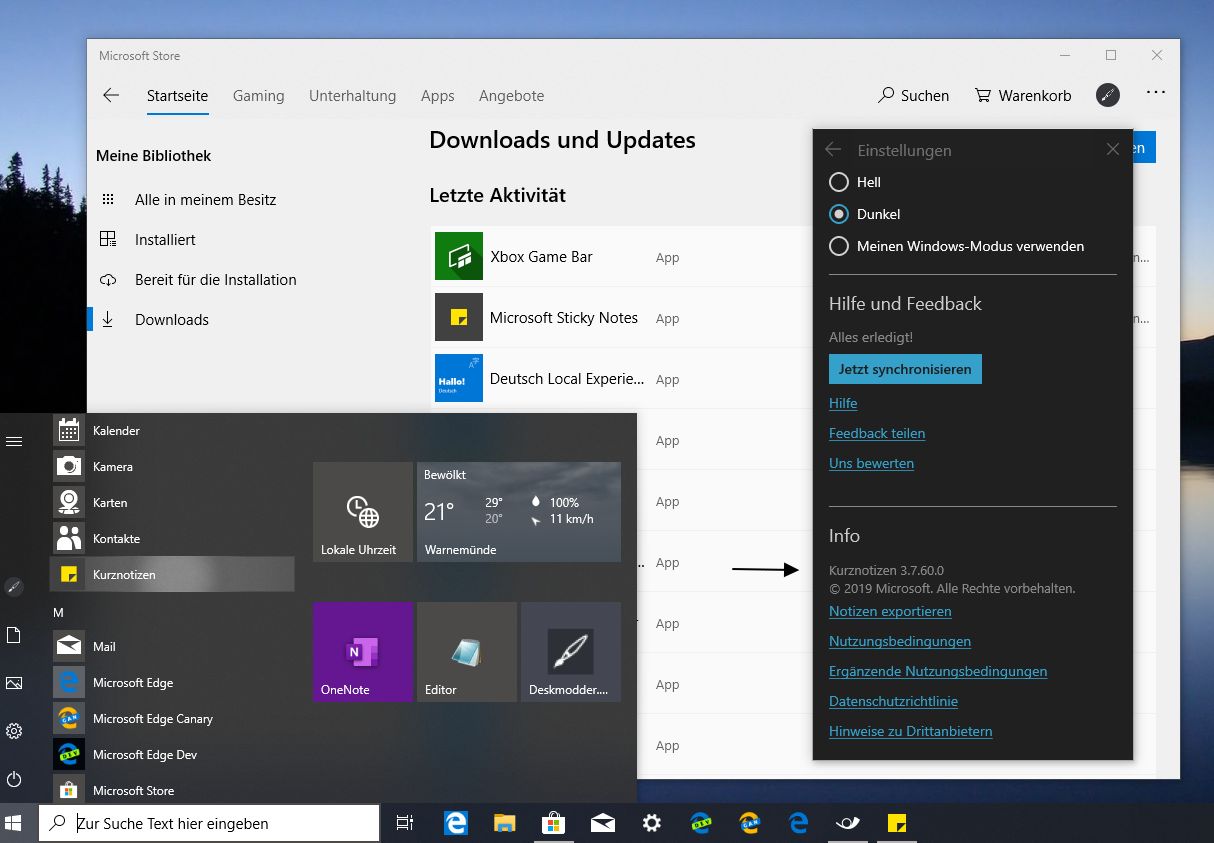Open Microsoft Store in Start list
1214x843 pixels.
[172, 790]
